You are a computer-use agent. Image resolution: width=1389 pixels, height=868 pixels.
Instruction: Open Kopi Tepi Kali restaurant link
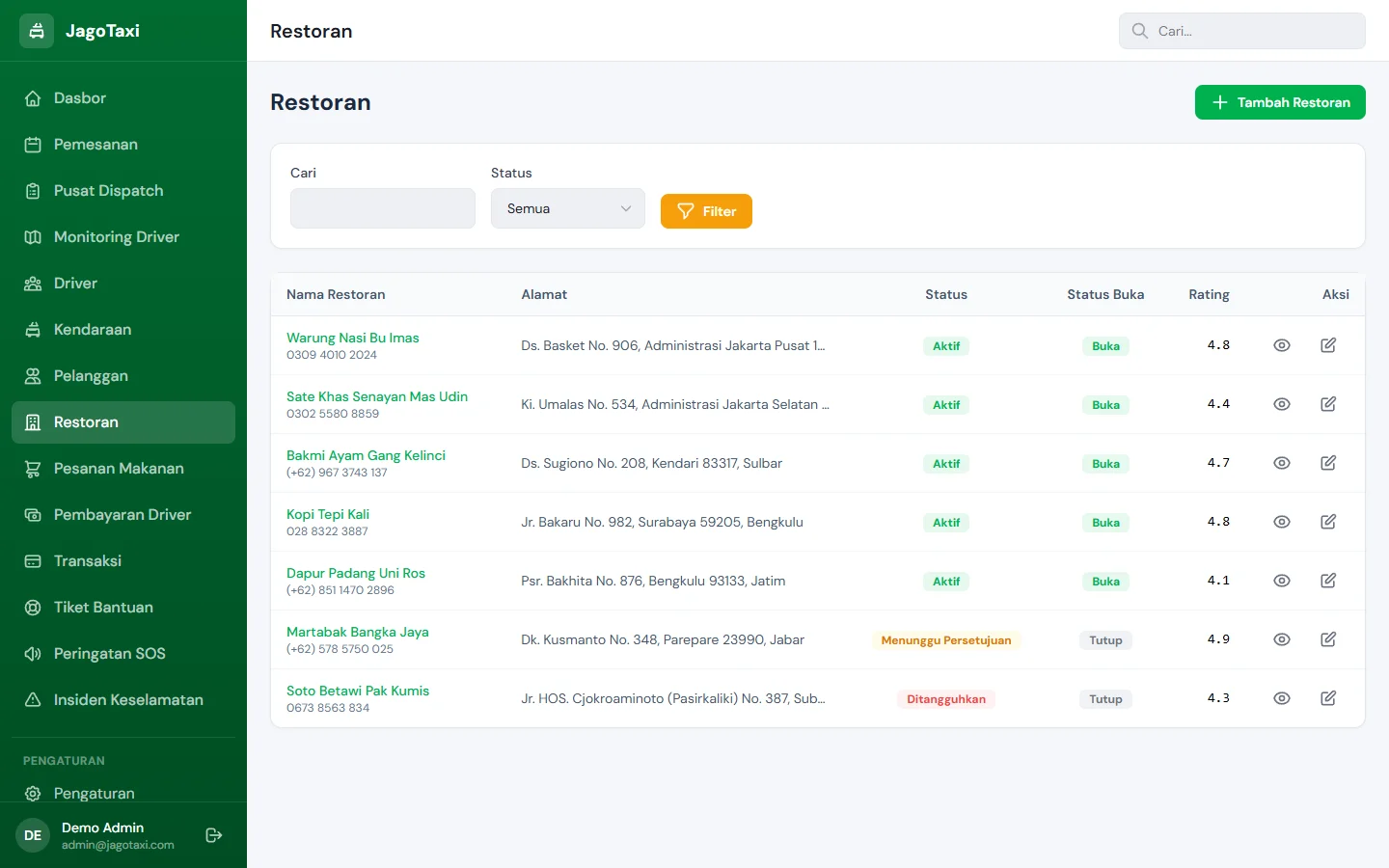coord(328,514)
